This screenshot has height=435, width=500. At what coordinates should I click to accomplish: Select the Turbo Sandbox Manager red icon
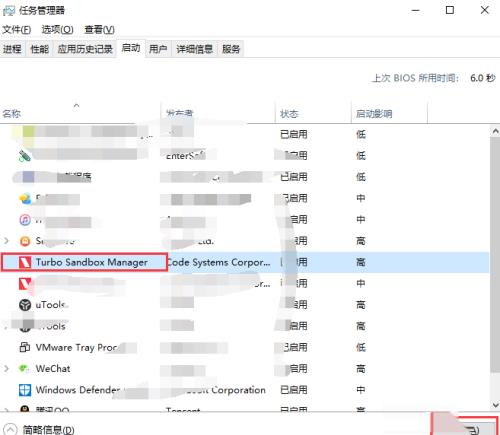coord(25,262)
